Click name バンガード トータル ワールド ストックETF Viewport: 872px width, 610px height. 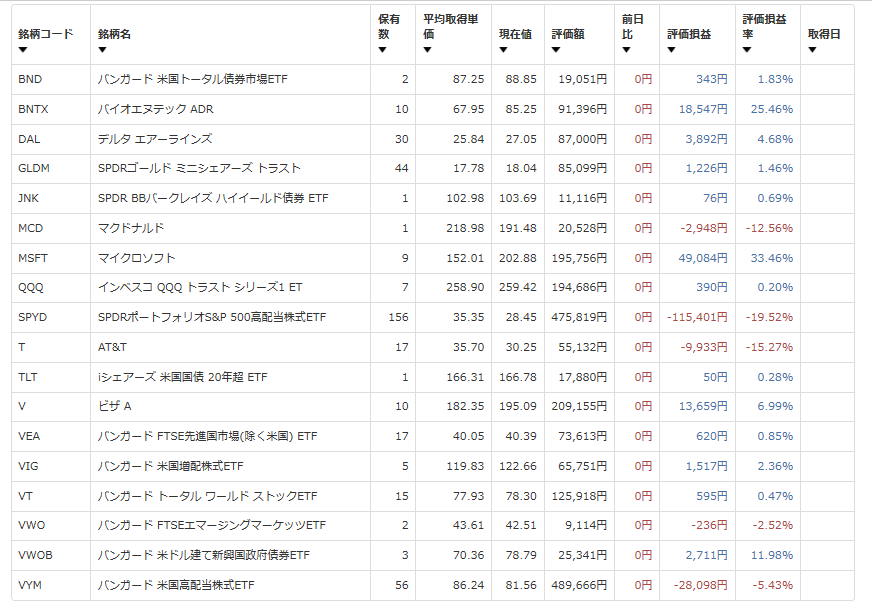(x=207, y=497)
